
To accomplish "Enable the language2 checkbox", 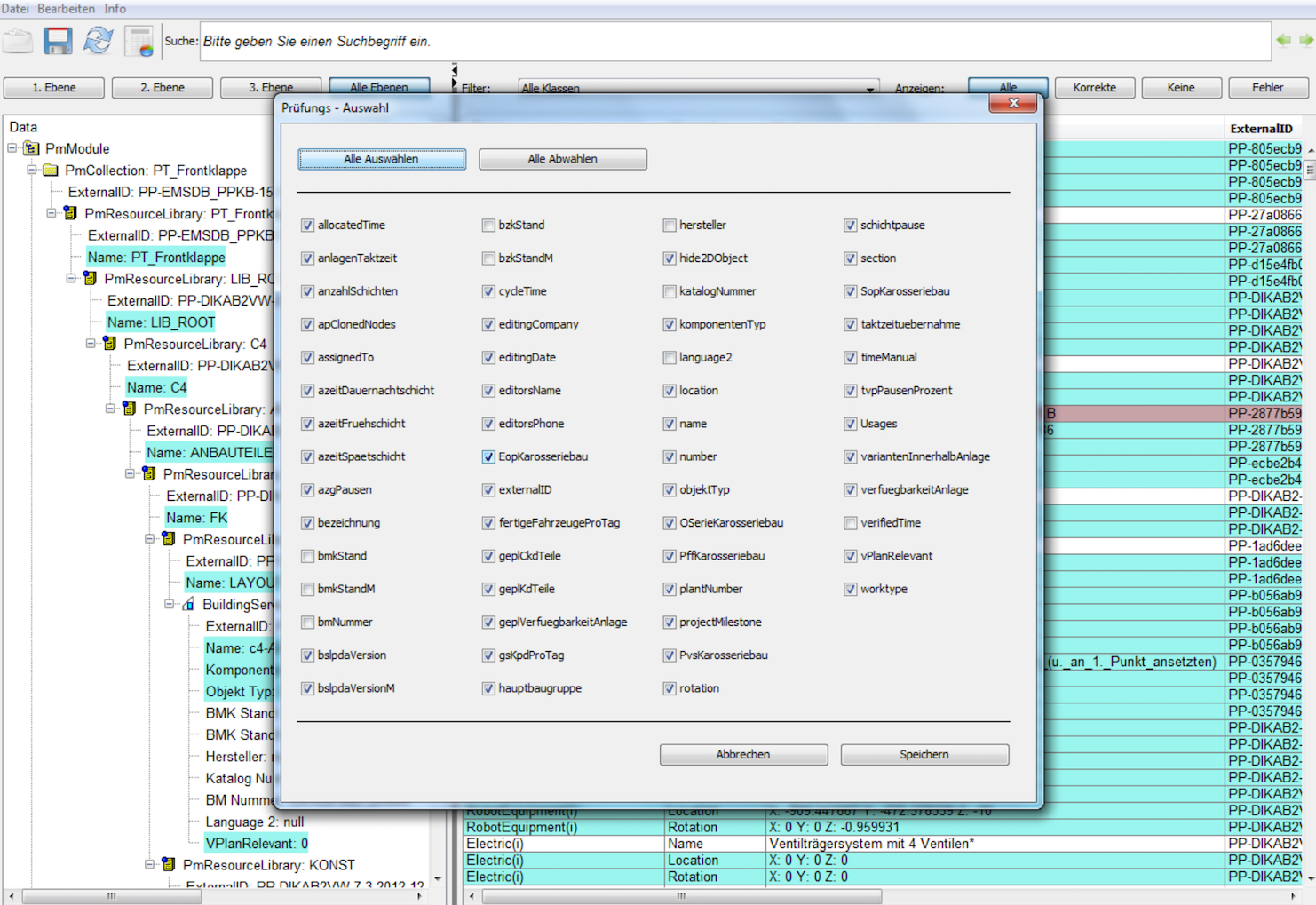I will coord(670,358).
